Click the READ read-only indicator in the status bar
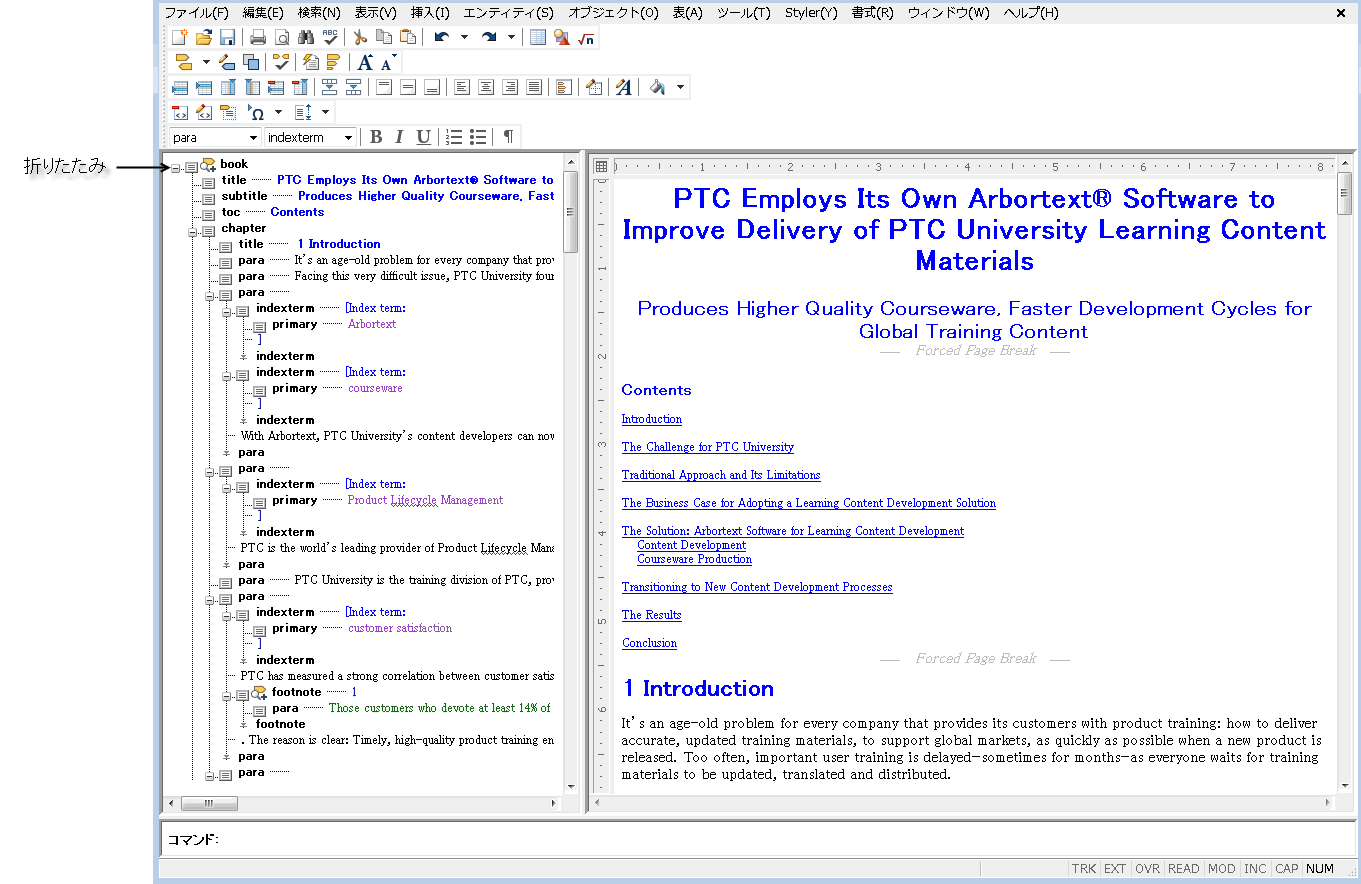The width and height of the screenshot is (1361, 884). coord(1184,869)
